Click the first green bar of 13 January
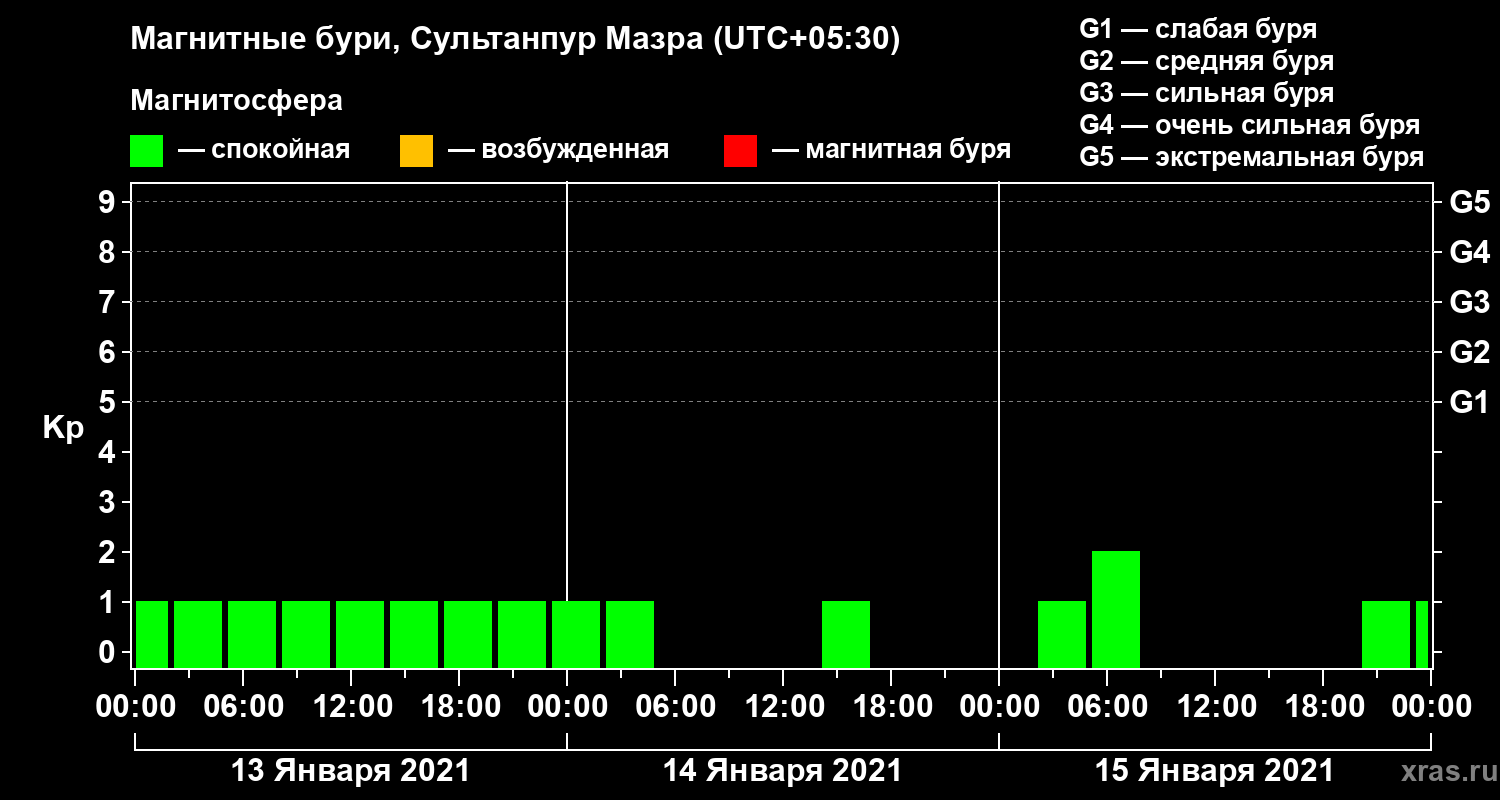Viewport: 1500px width, 800px height. click(x=152, y=634)
